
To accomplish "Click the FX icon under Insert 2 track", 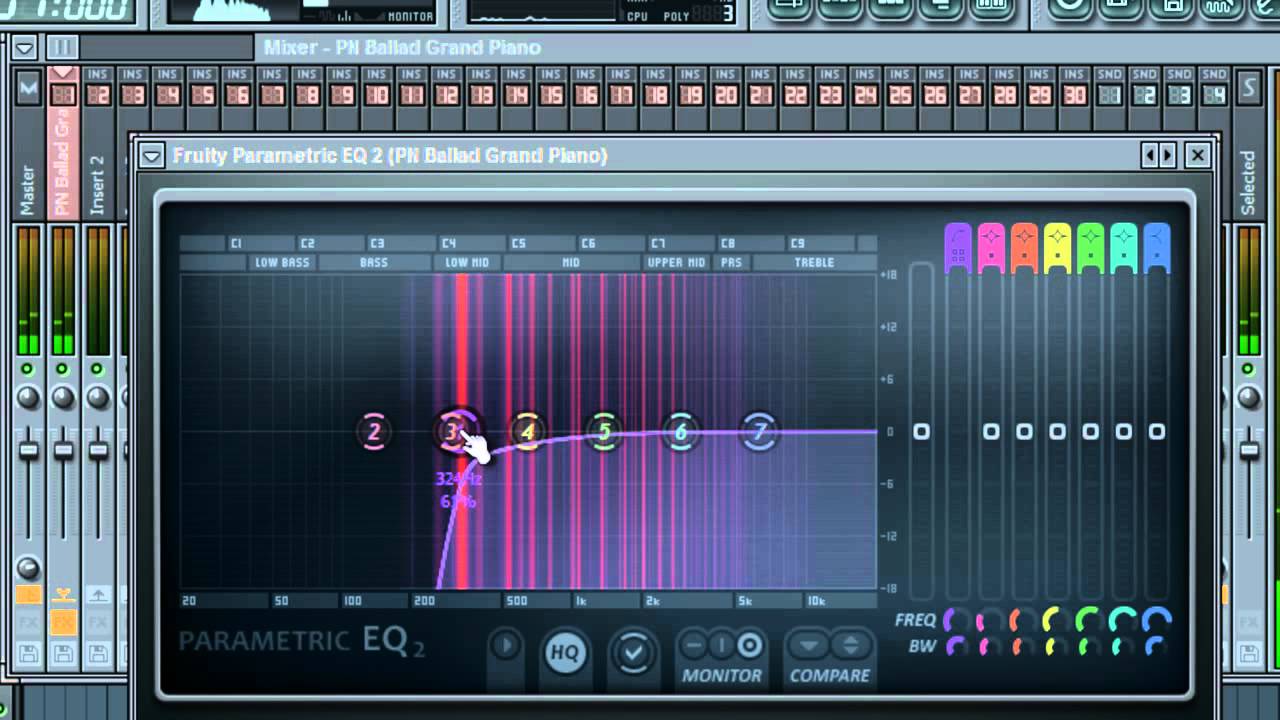I will [x=98, y=622].
